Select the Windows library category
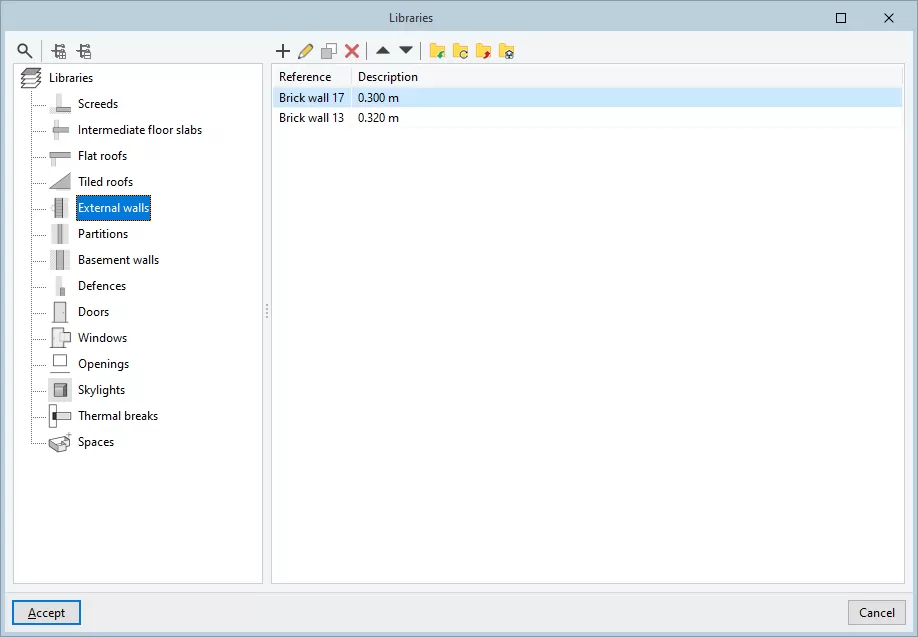The width and height of the screenshot is (918, 637). pos(102,338)
